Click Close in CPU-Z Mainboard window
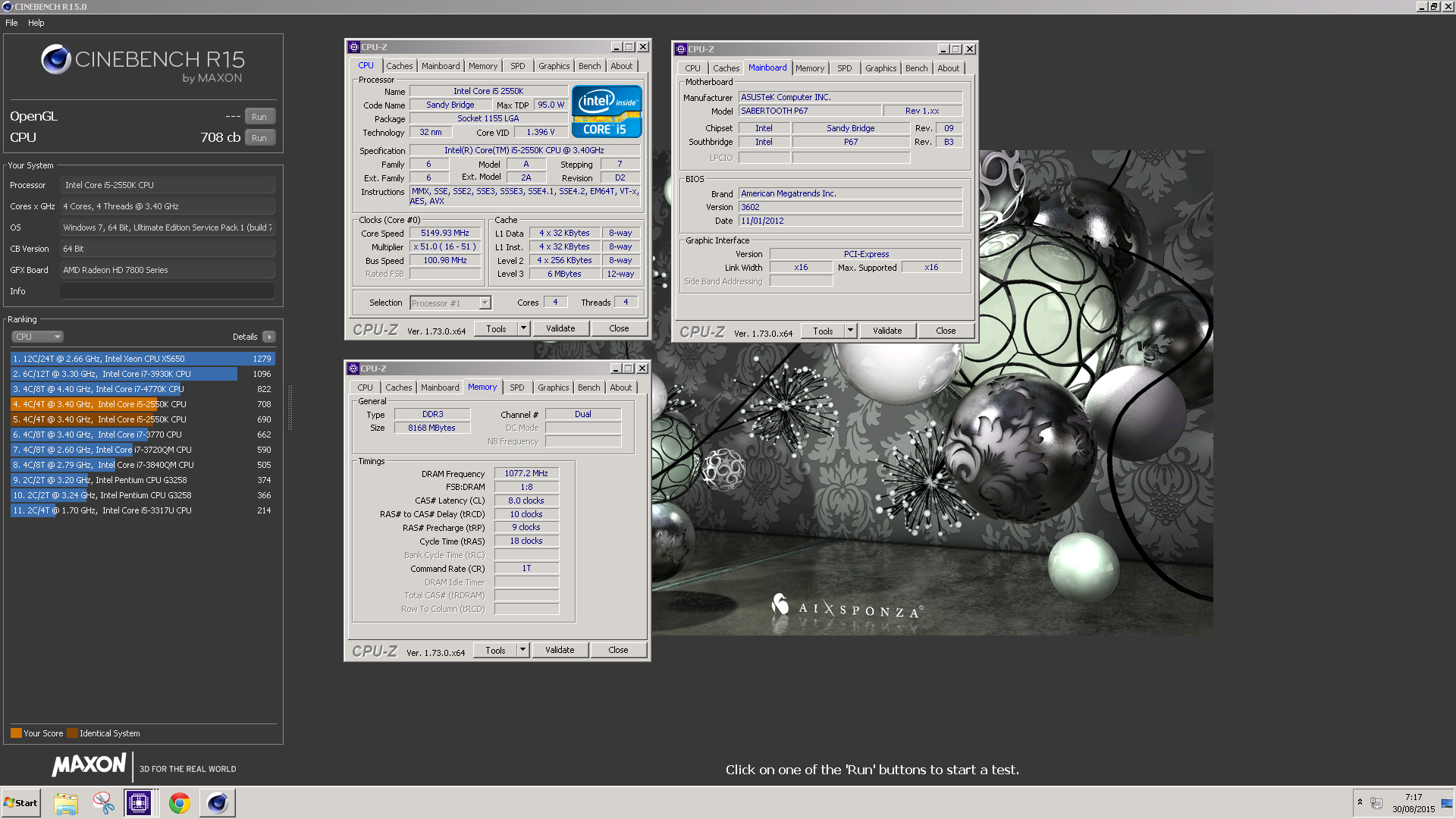The image size is (1456, 819). tap(946, 331)
